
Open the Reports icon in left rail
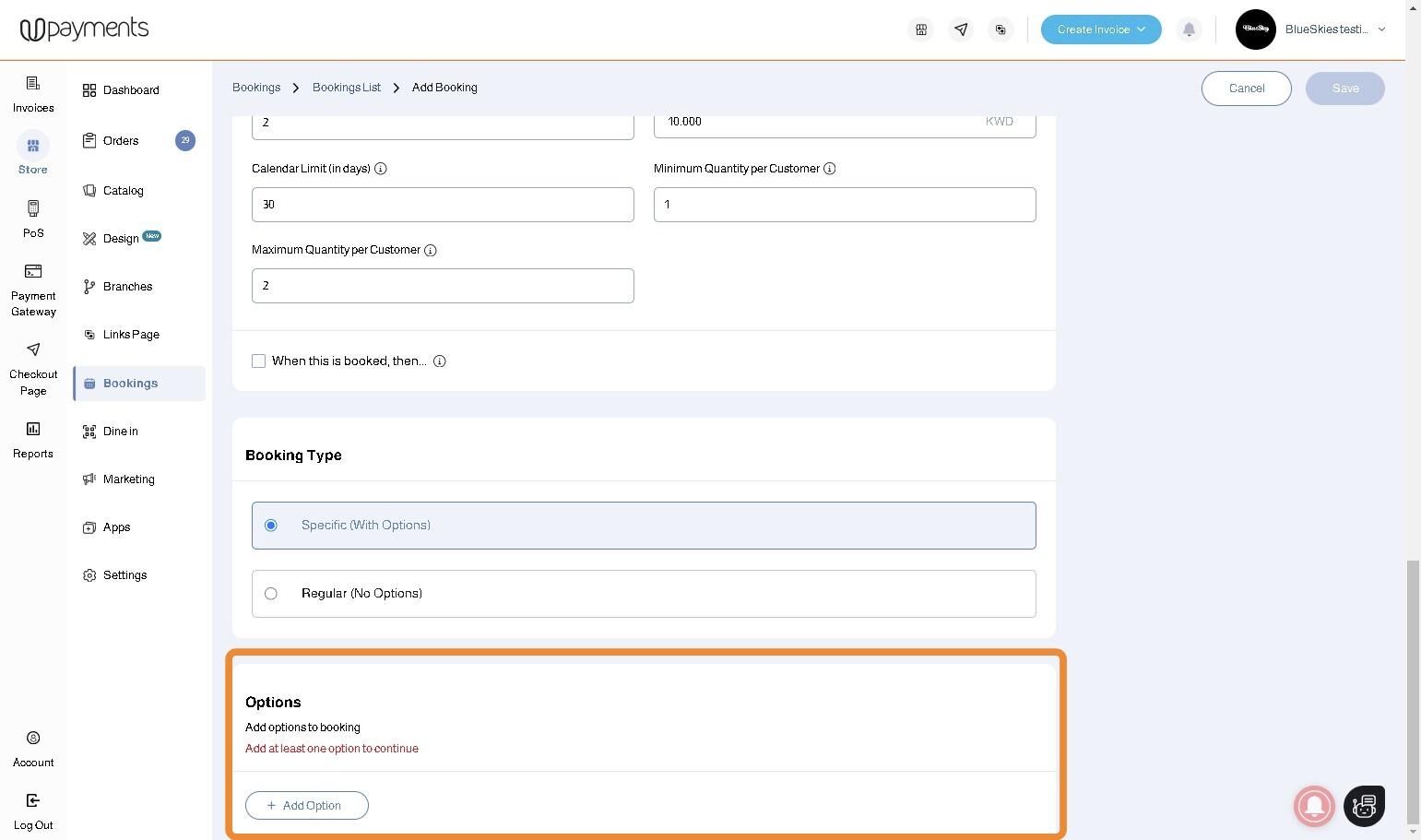pos(33,429)
